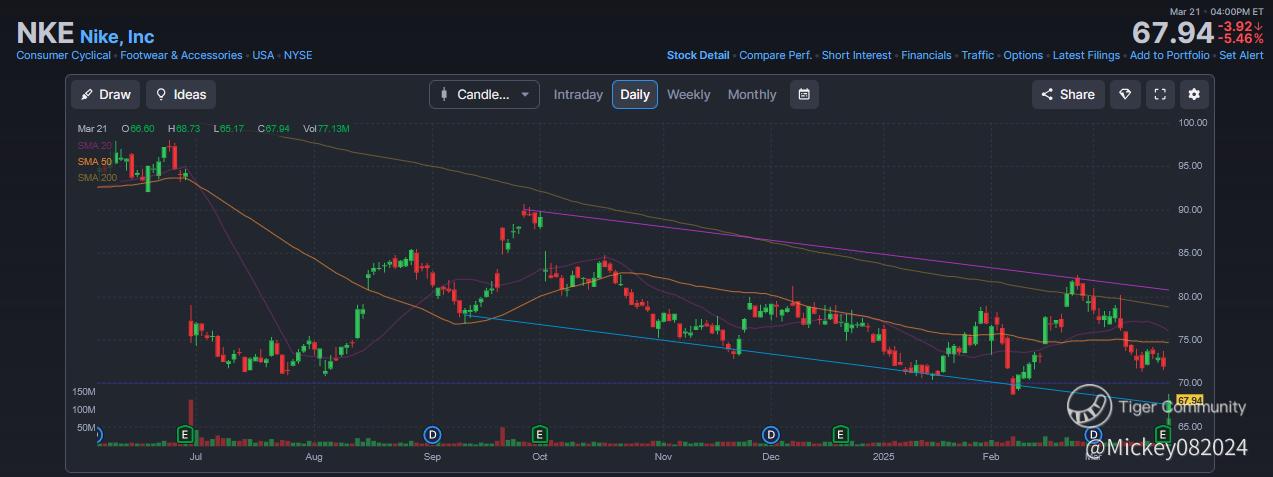This screenshot has height=477, width=1273.
Task: Click the earnings marker at far right
Action: click(1163, 434)
